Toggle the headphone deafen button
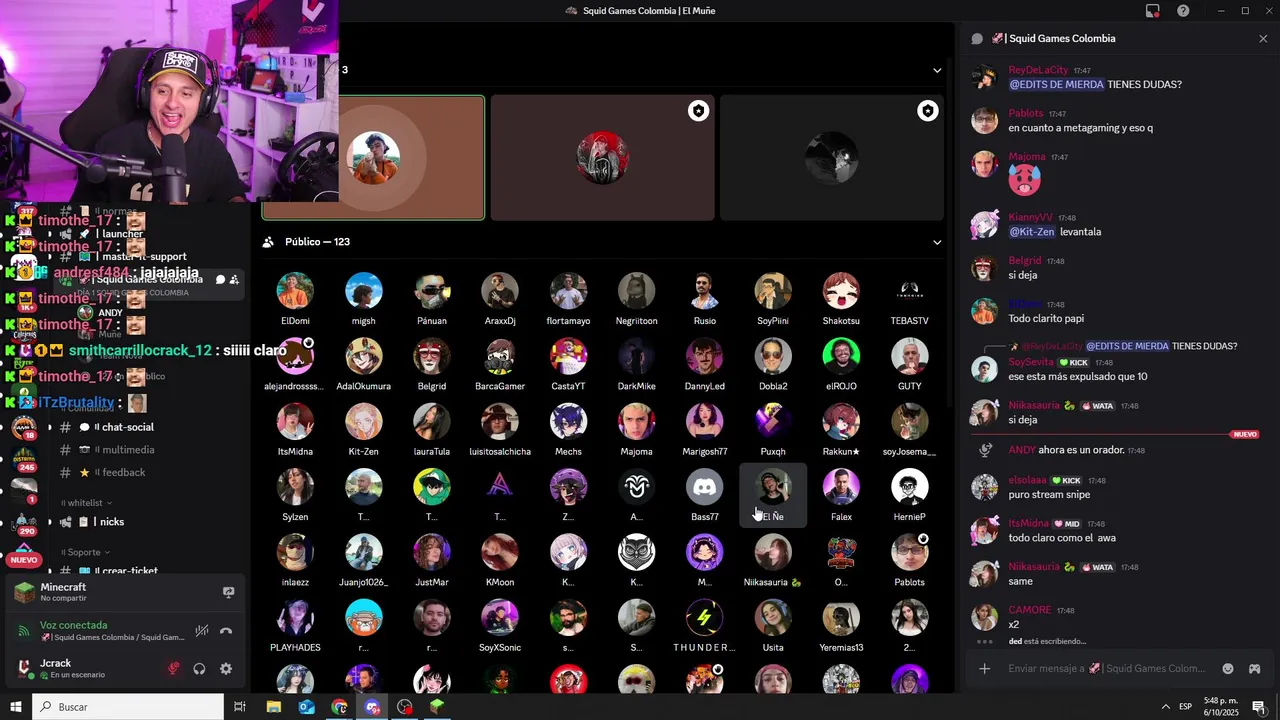1280x720 pixels. [199, 669]
